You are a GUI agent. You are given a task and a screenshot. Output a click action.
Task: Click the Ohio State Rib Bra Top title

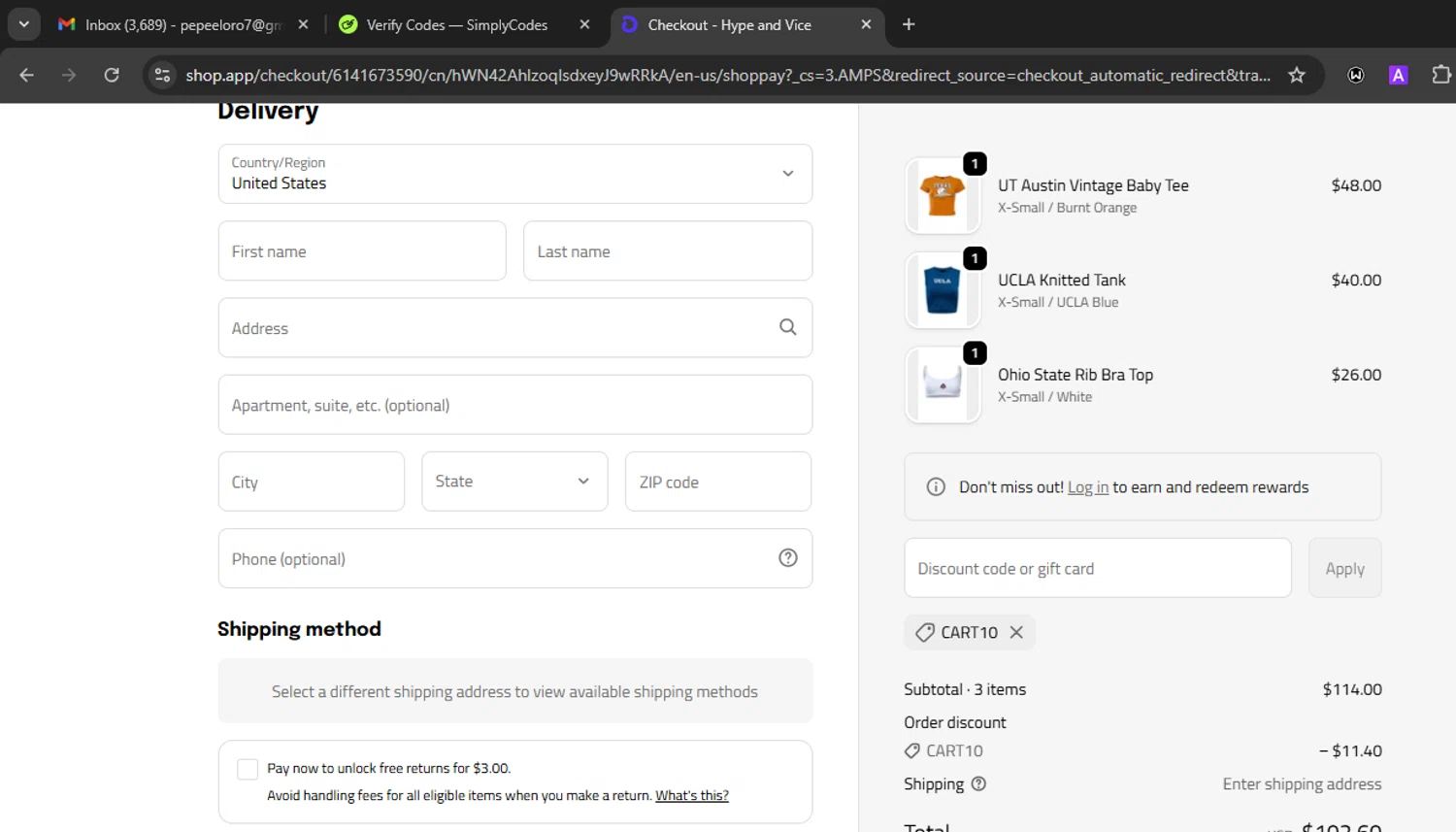click(x=1075, y=375)
